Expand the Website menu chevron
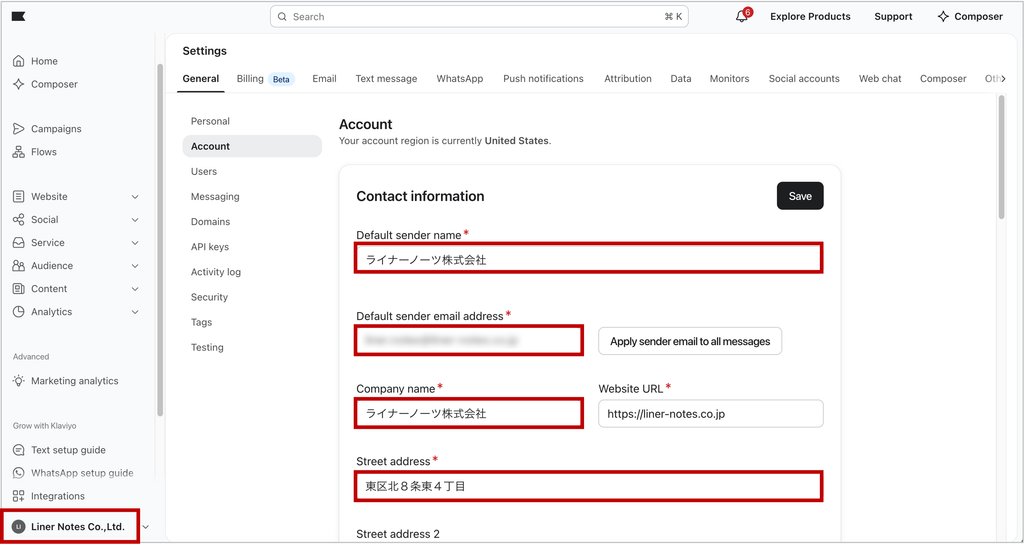The width and height of the screenshot is (1024, 544). 135,197
